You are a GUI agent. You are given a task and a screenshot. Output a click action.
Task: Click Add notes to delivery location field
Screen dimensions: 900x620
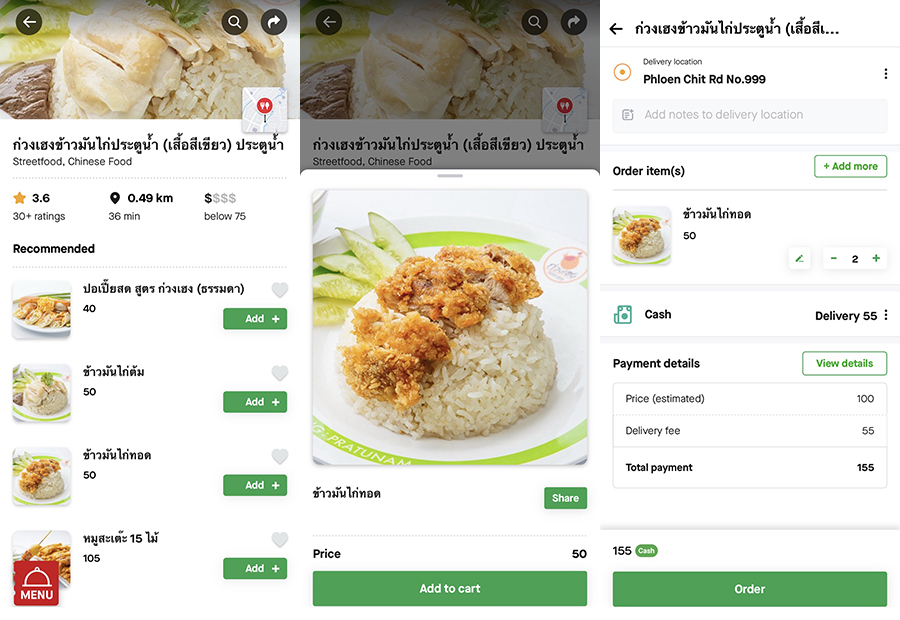[x=750, y=115]
